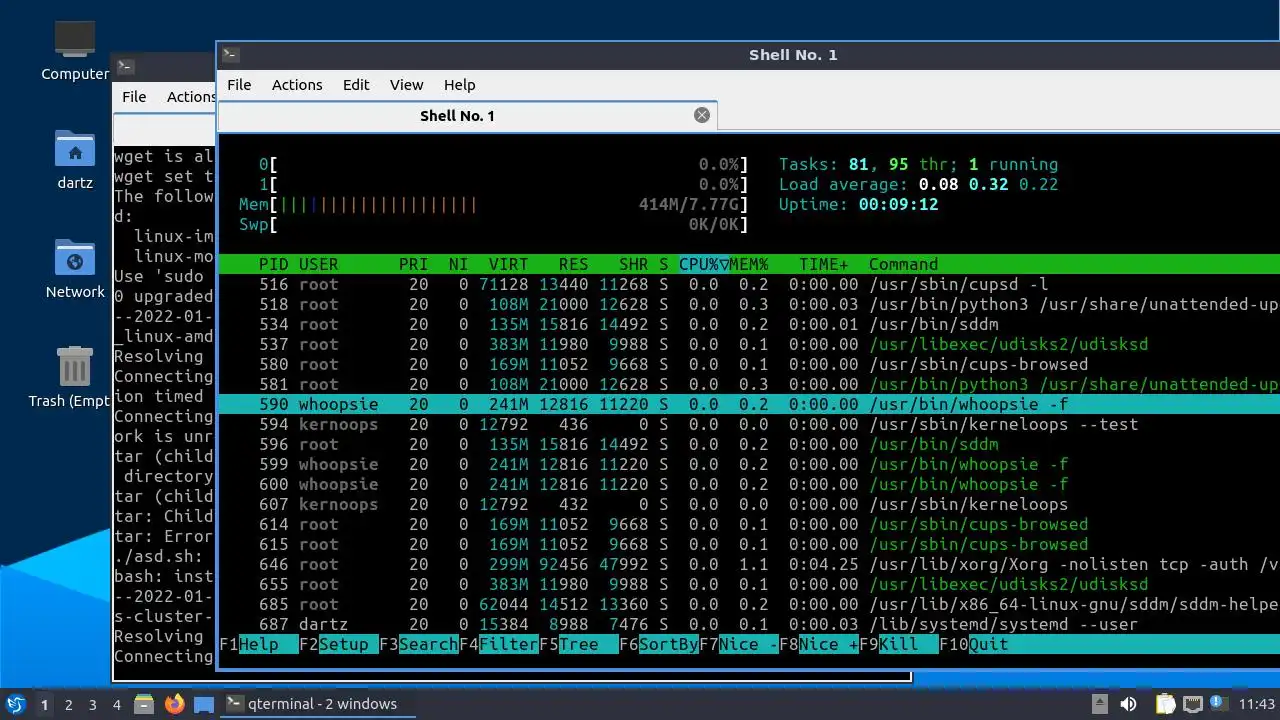This screenshot has width=1280, height=720.
Task: Sort by the USER column header
Action: 319,264
